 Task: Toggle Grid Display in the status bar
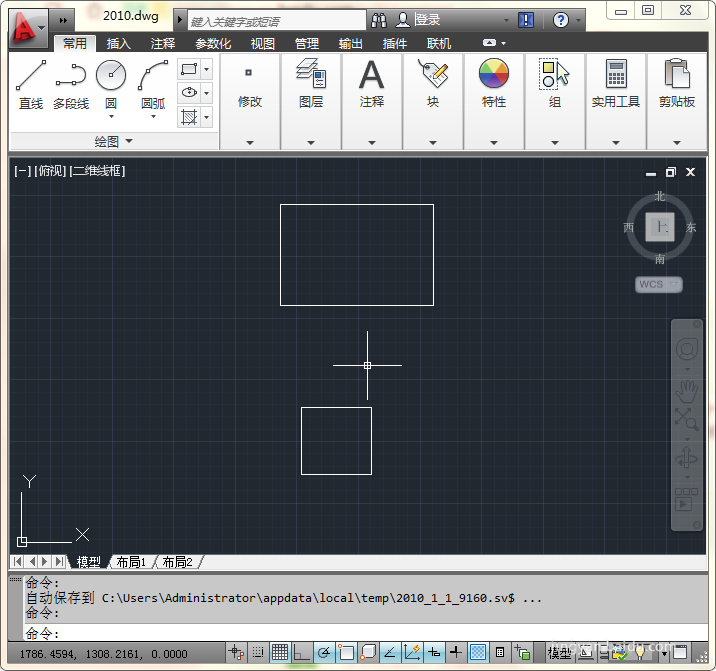[280, 653]
